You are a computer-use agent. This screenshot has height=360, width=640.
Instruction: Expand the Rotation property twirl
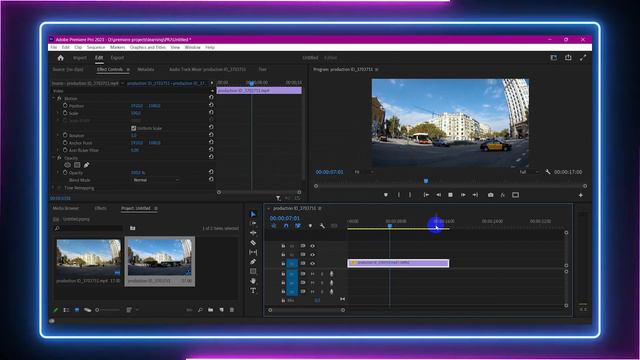click(58, 135)
